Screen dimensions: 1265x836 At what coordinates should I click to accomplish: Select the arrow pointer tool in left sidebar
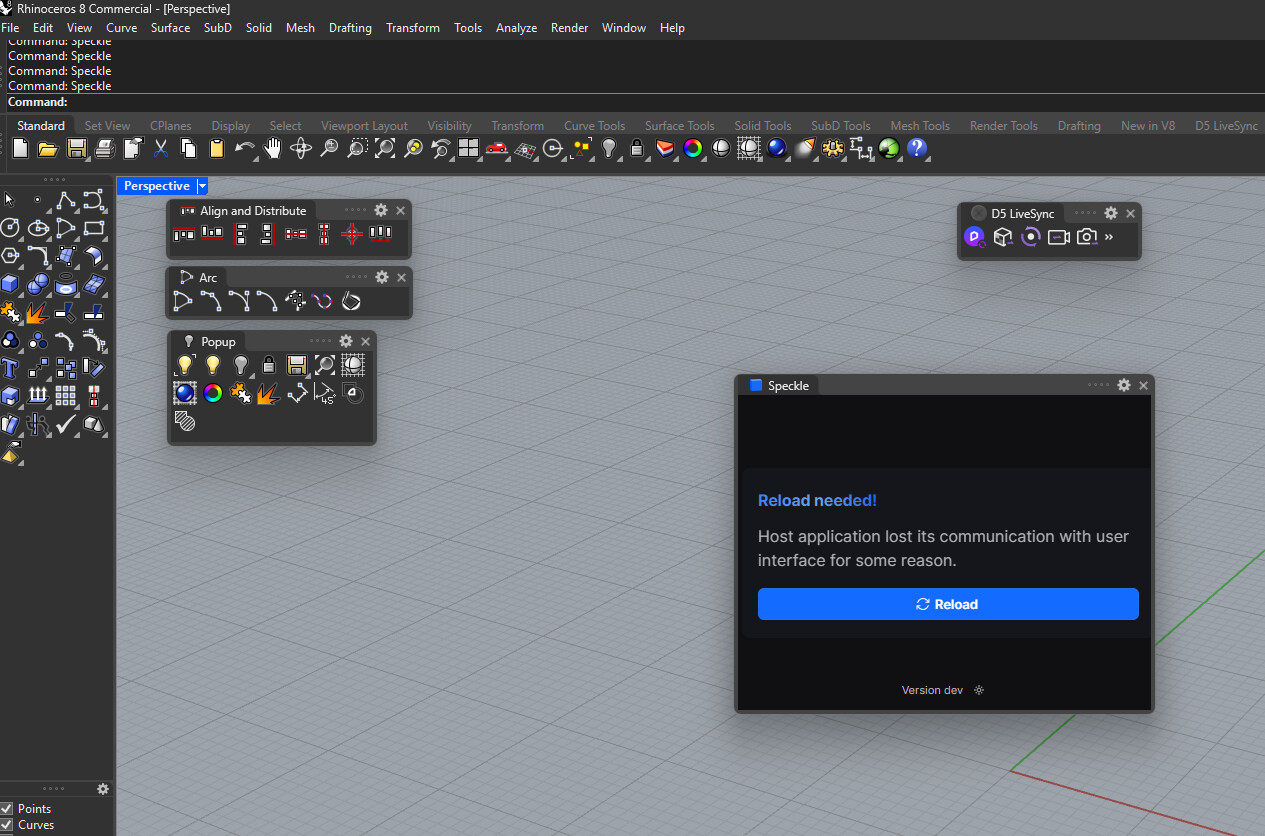coord(10,199)
